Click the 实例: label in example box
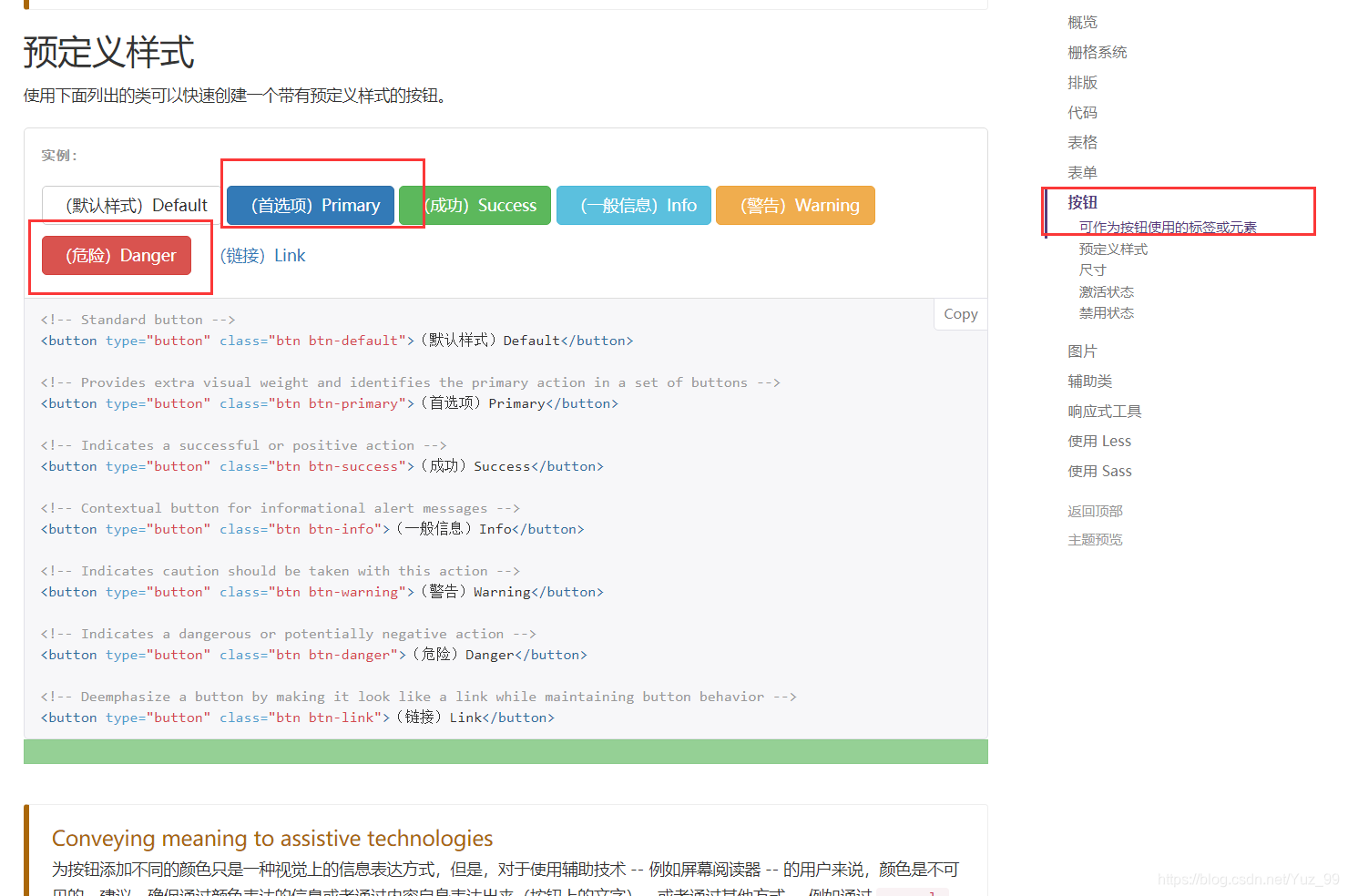This screenshot has width=1348, height=896. (59, 156)
